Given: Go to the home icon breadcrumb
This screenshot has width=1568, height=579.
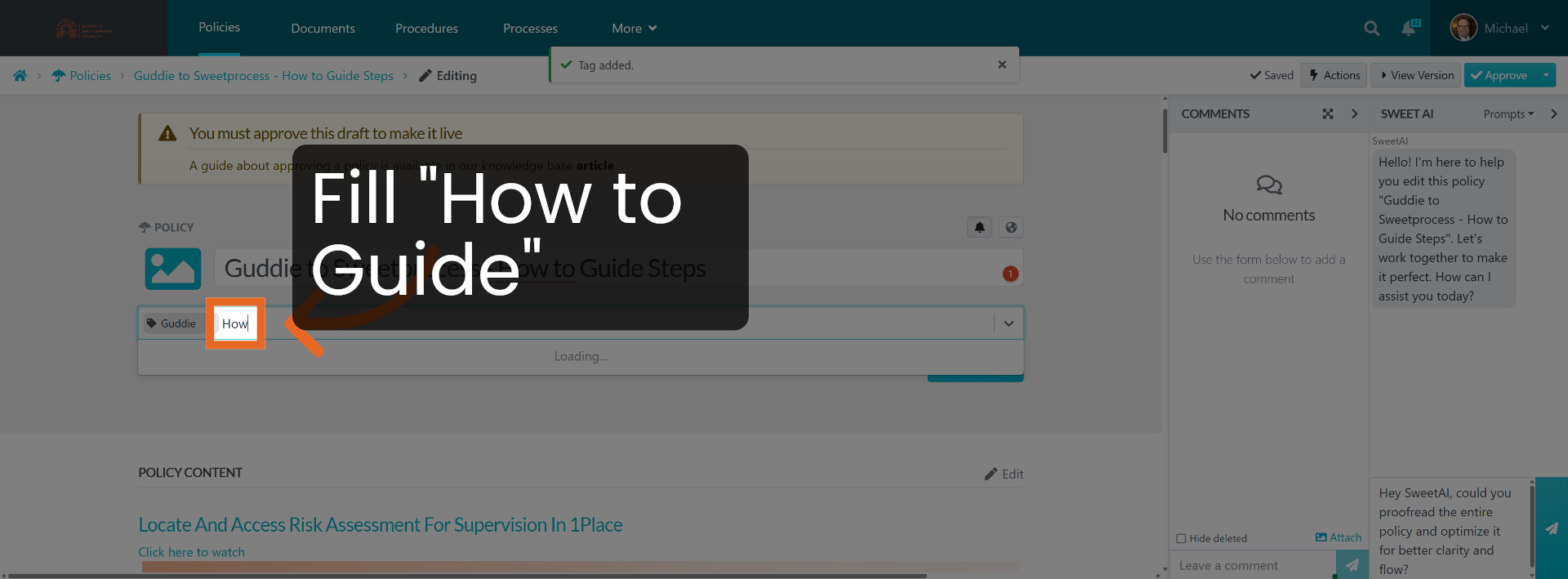Looking at the screenshot, I should pos(20,75).
